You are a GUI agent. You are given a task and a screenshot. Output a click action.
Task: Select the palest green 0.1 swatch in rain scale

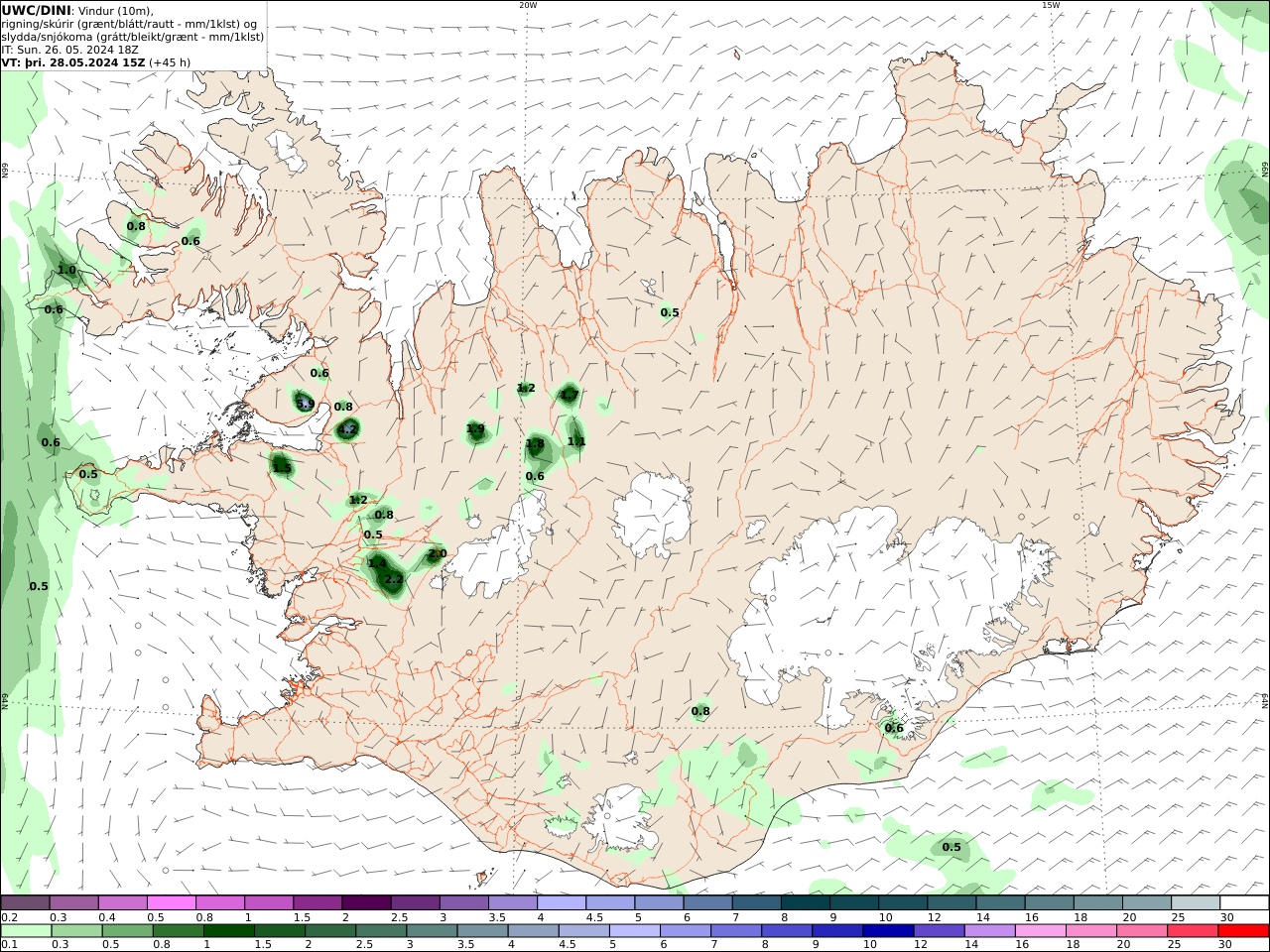[x=26, y=930]
